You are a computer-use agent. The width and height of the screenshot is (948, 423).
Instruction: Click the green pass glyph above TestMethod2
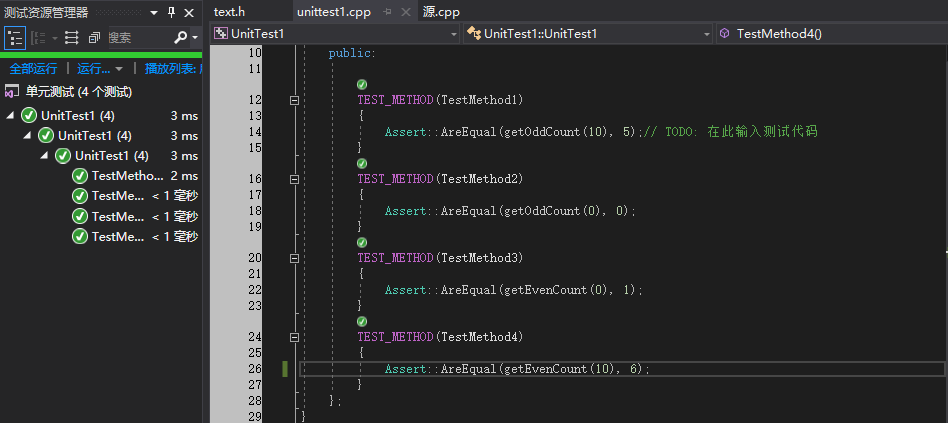click(362, 164)
